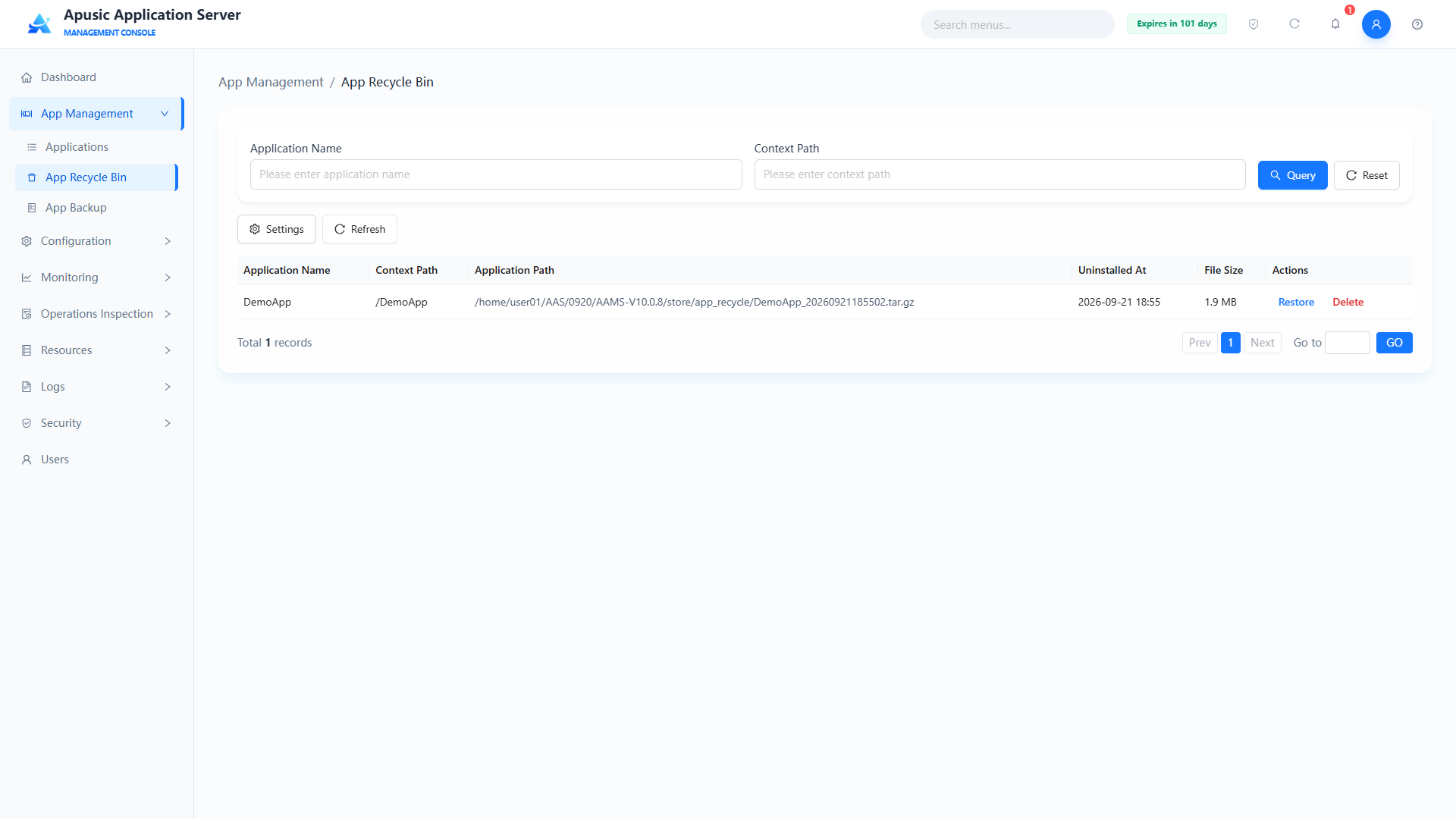Open the Settings button above table

tap(277, 229)
